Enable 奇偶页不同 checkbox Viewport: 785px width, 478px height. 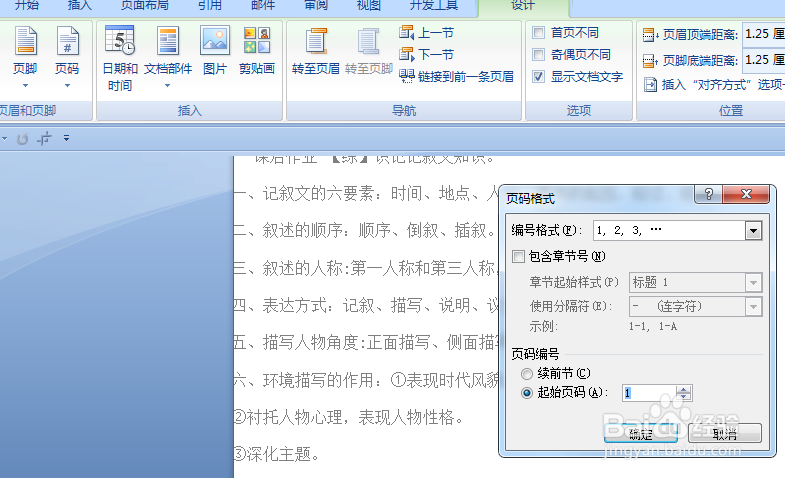click(x=539, y=55)
